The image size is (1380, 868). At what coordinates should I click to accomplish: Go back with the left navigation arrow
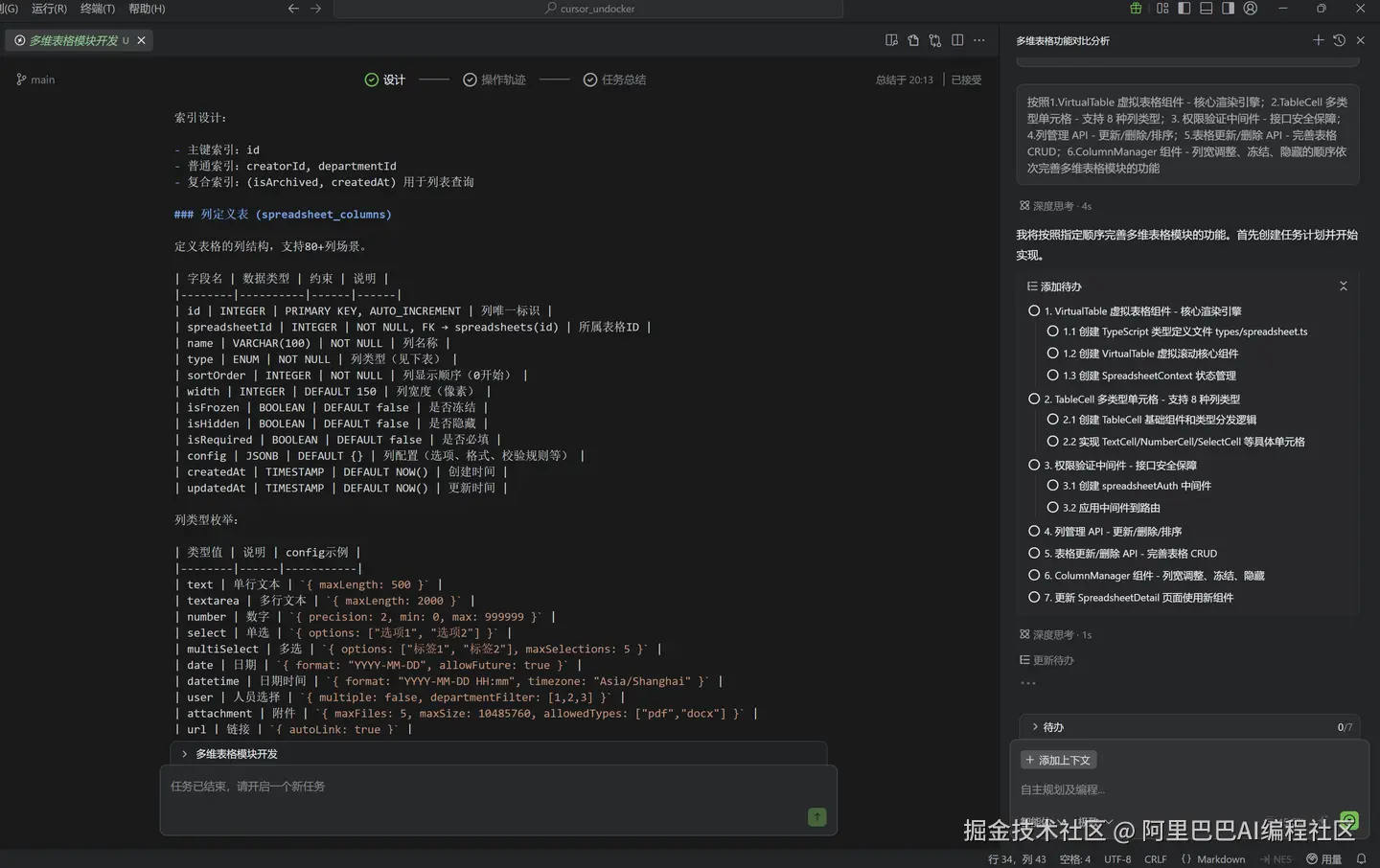click(x=293, y=9)
